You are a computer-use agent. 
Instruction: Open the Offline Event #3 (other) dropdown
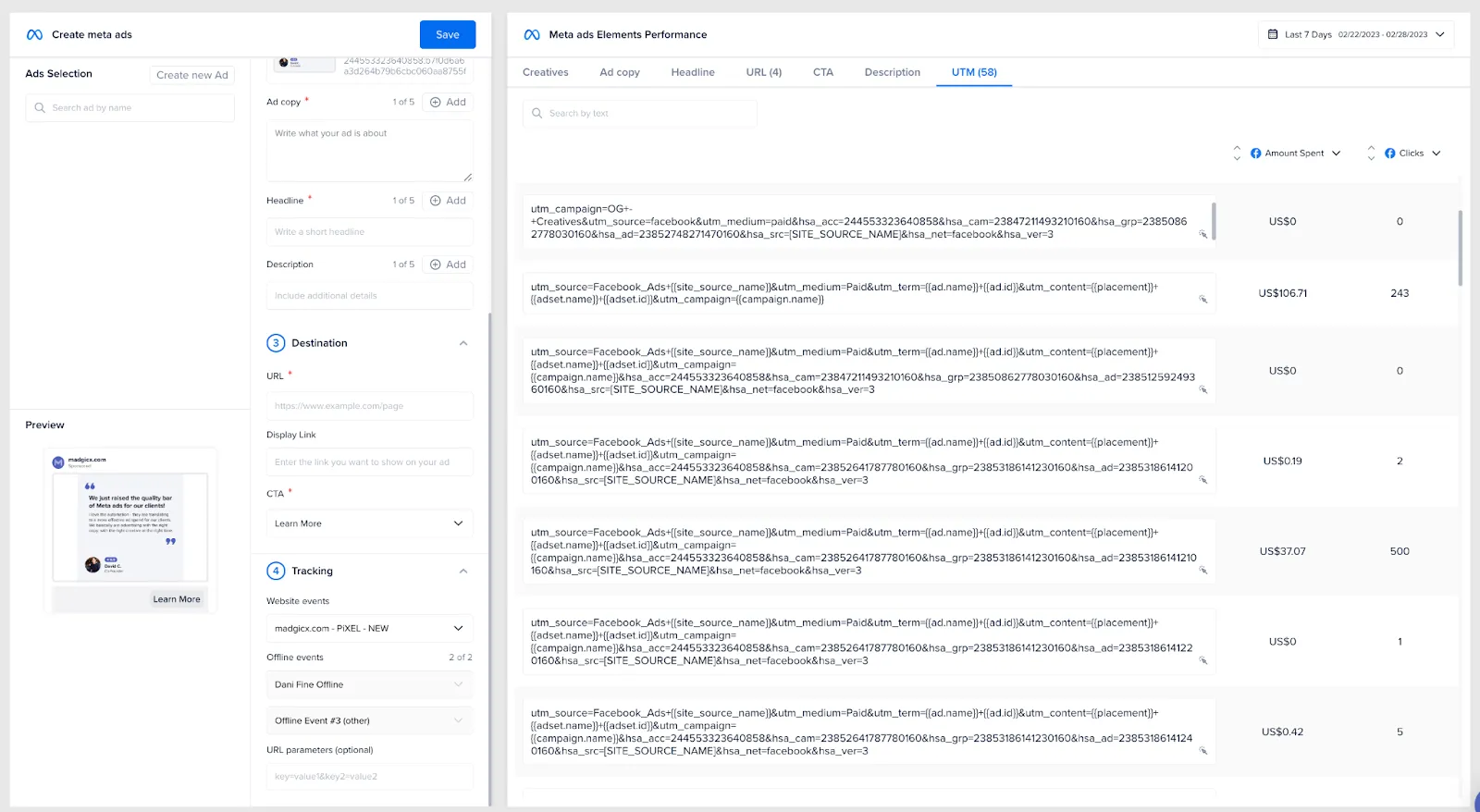[370, 721]
